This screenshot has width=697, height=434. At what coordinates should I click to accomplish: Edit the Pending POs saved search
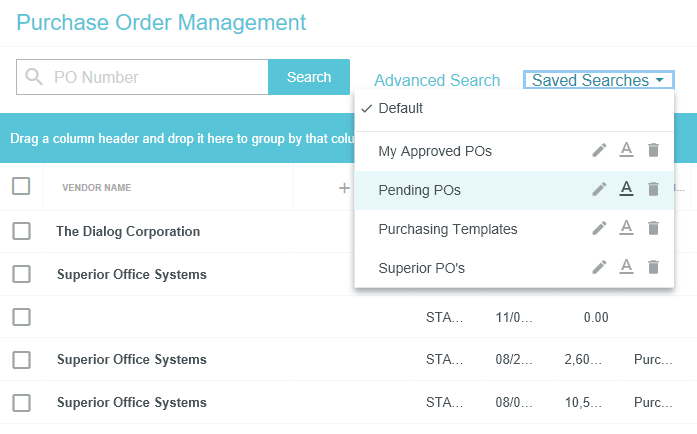pyautogui.click(x=599, y=189)
